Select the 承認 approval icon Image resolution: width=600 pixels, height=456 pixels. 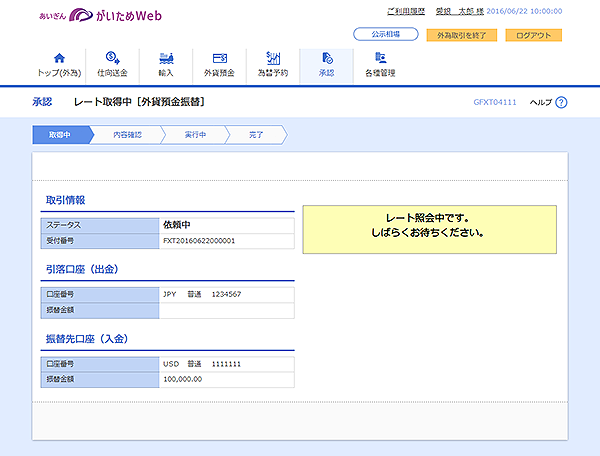(327, 58)
